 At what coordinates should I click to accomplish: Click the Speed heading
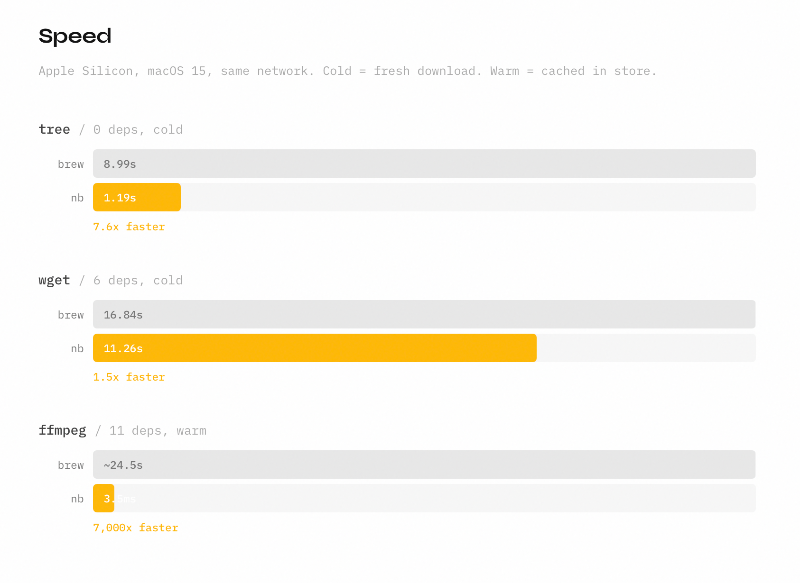pyautogui.click(x=75, y=37)
